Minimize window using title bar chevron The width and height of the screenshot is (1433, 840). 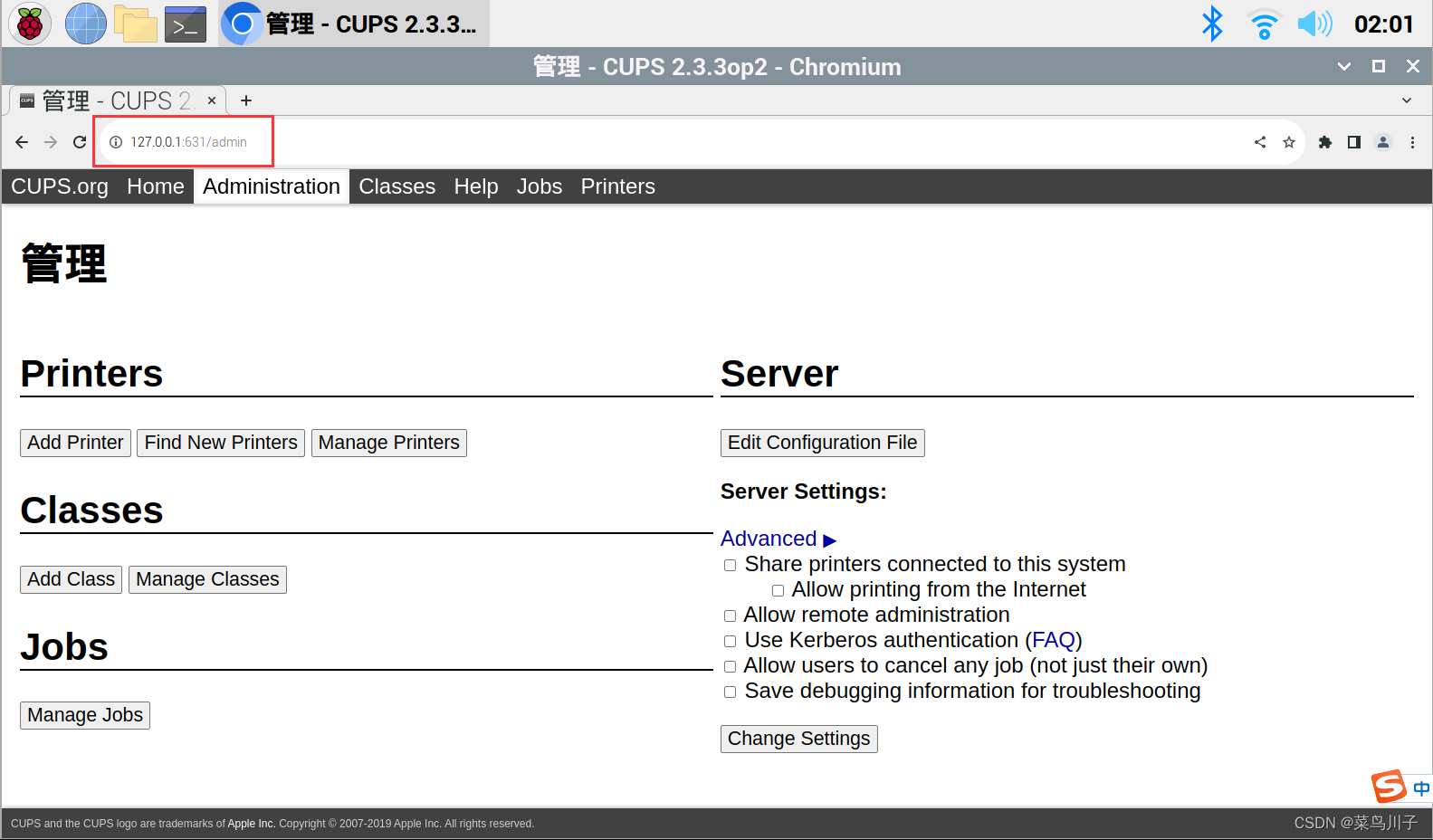(x=1344, y=66)
